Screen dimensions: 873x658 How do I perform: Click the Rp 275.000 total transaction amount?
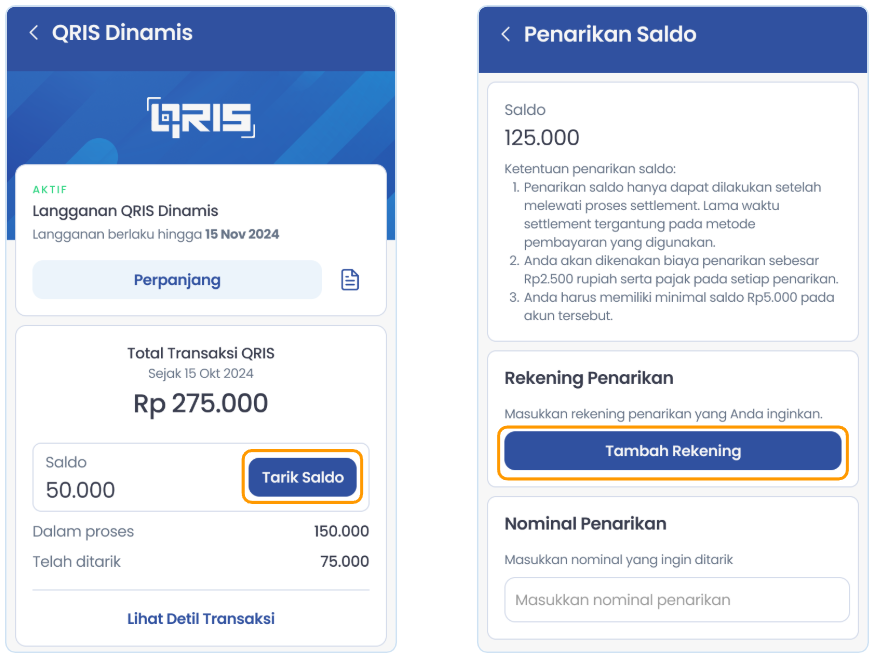(201, 403)
